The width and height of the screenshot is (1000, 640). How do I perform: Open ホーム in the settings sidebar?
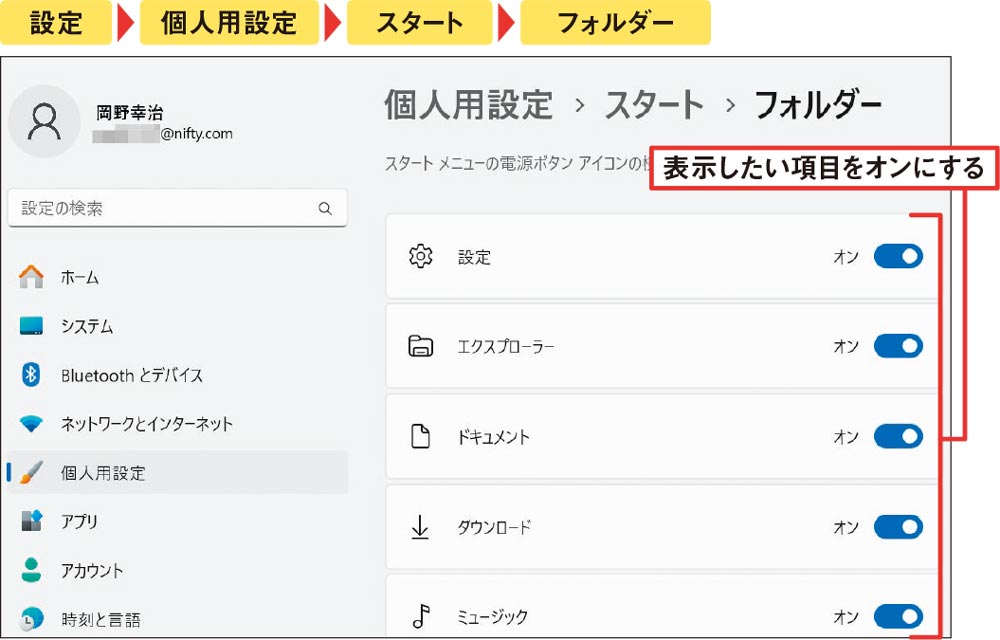178,277
